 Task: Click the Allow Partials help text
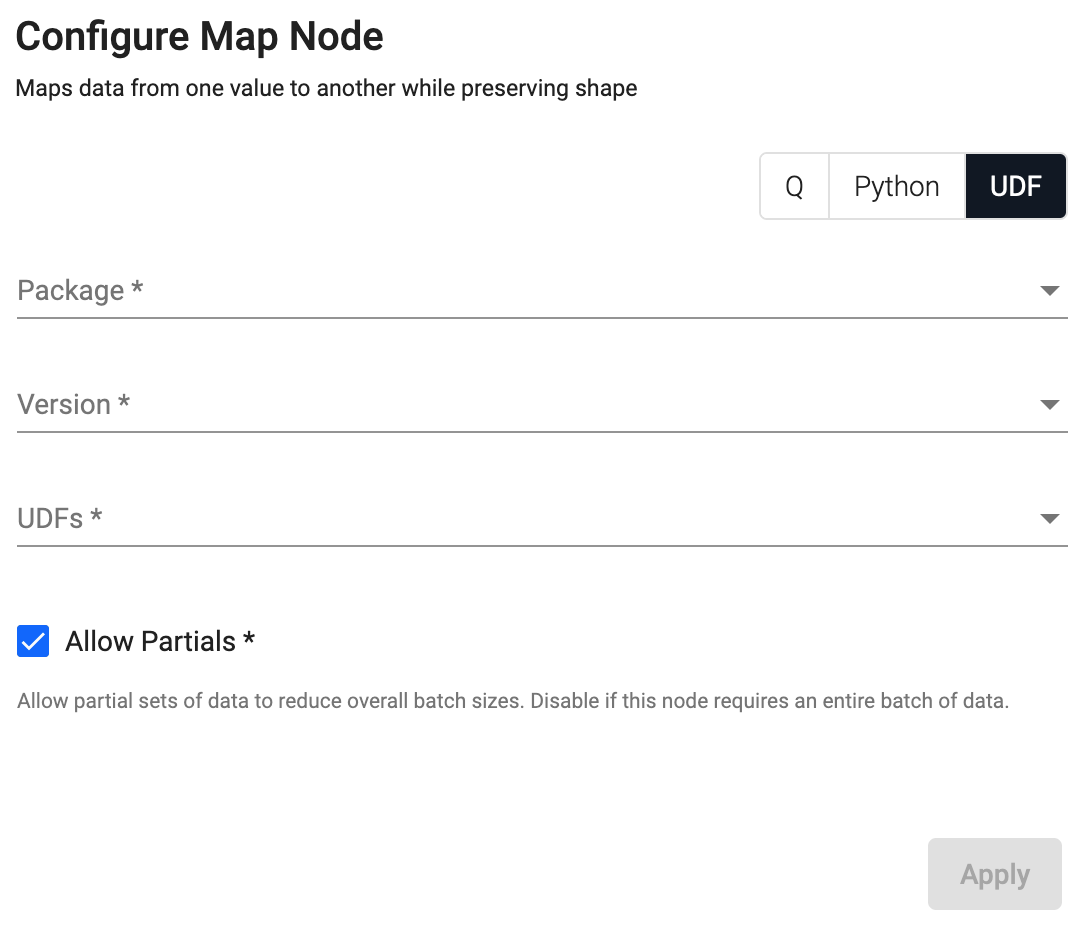pos(512,701)
